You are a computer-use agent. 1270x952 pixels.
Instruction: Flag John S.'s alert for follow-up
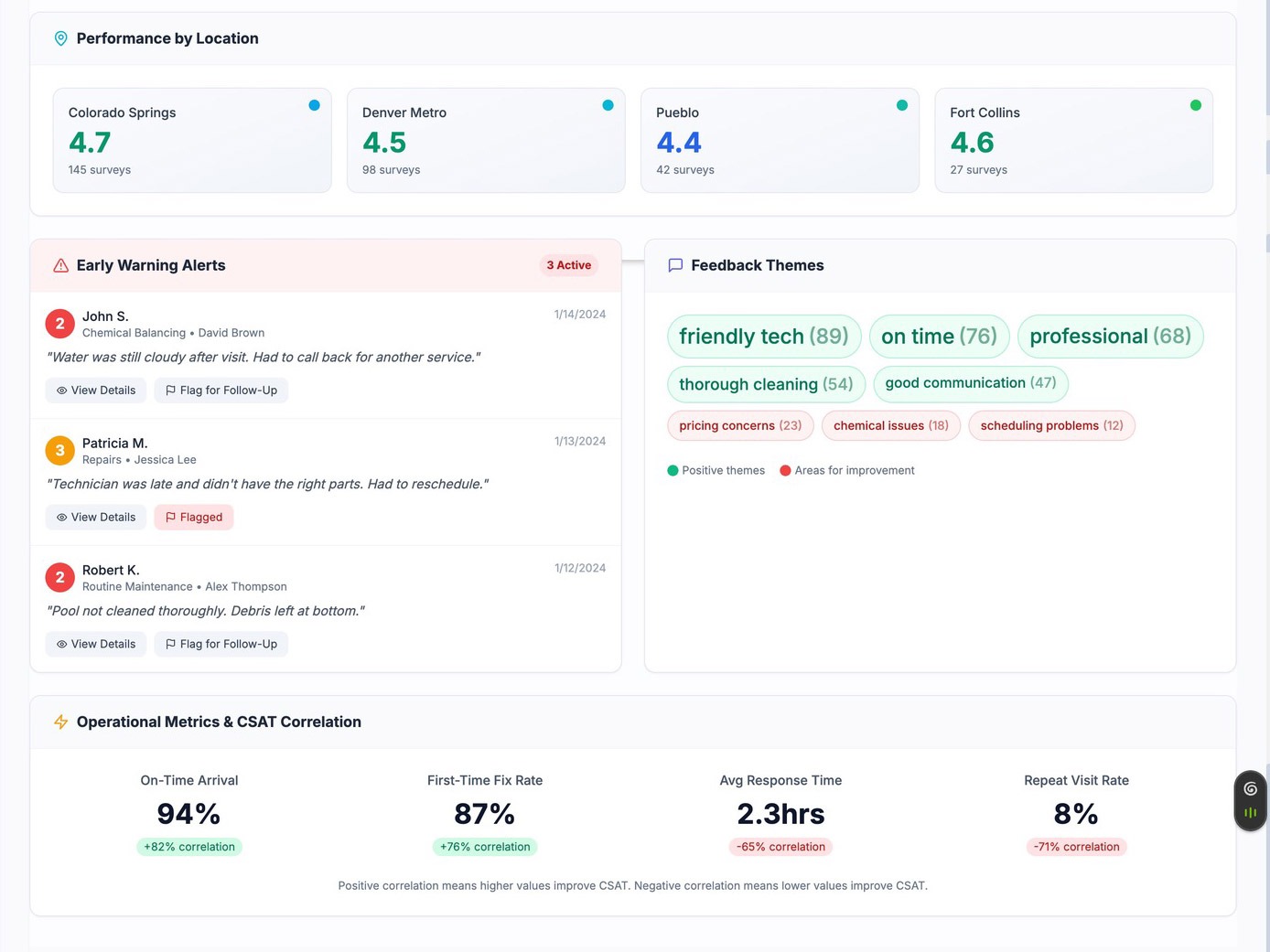pyautogui.click(x=221, y=390)
